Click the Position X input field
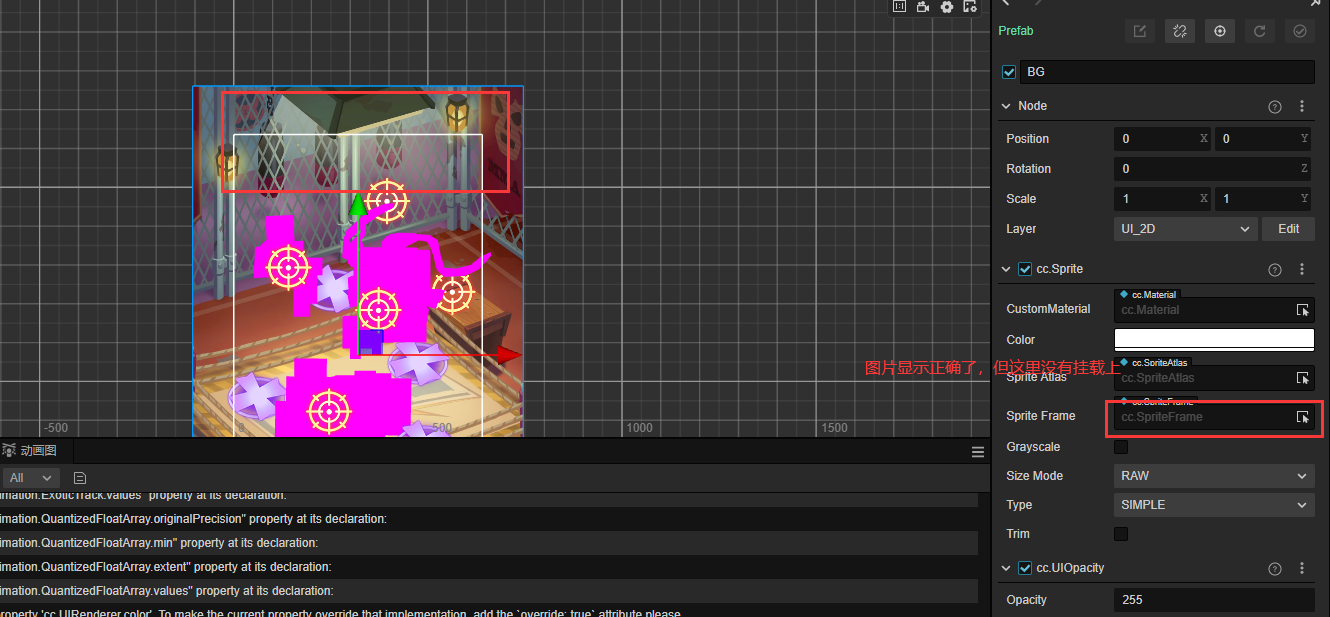Viewport: 1330px width, 617px height. pyautogui.click(x=1163, y=139)
